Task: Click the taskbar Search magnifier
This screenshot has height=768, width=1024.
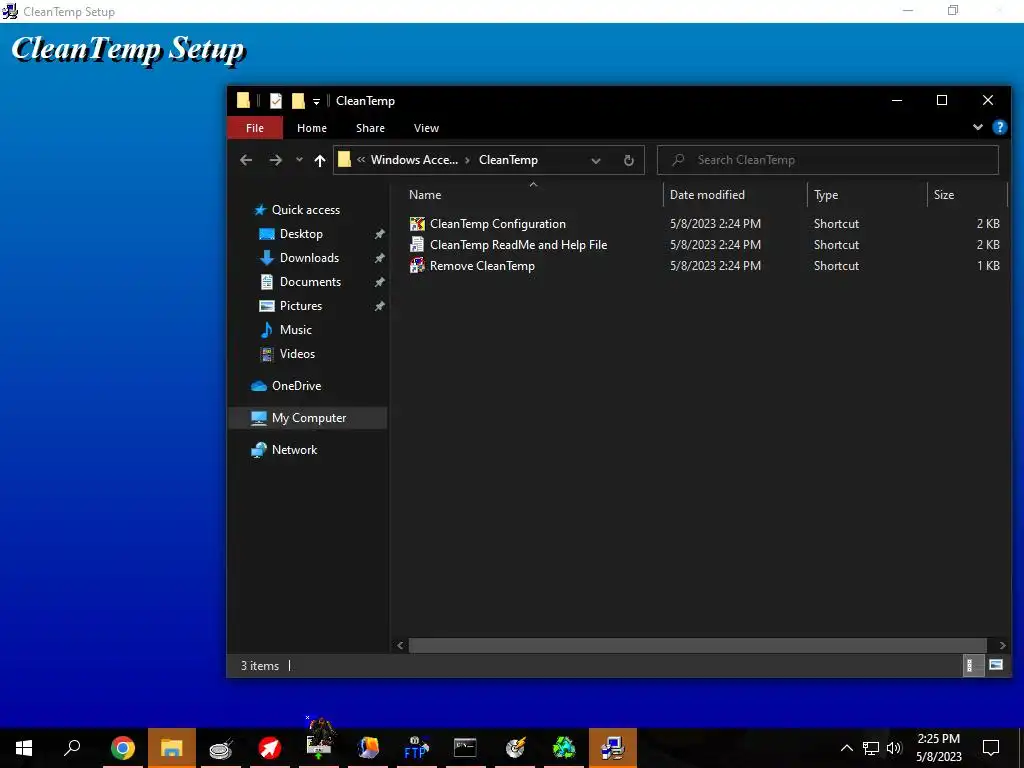Action: coord(72,748)
